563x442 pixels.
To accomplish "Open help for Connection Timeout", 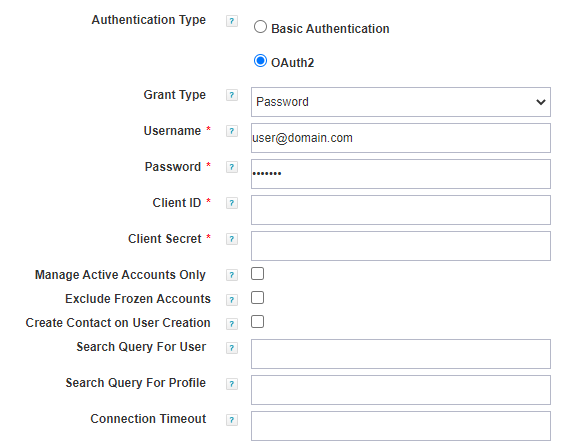I will point(232,420).
